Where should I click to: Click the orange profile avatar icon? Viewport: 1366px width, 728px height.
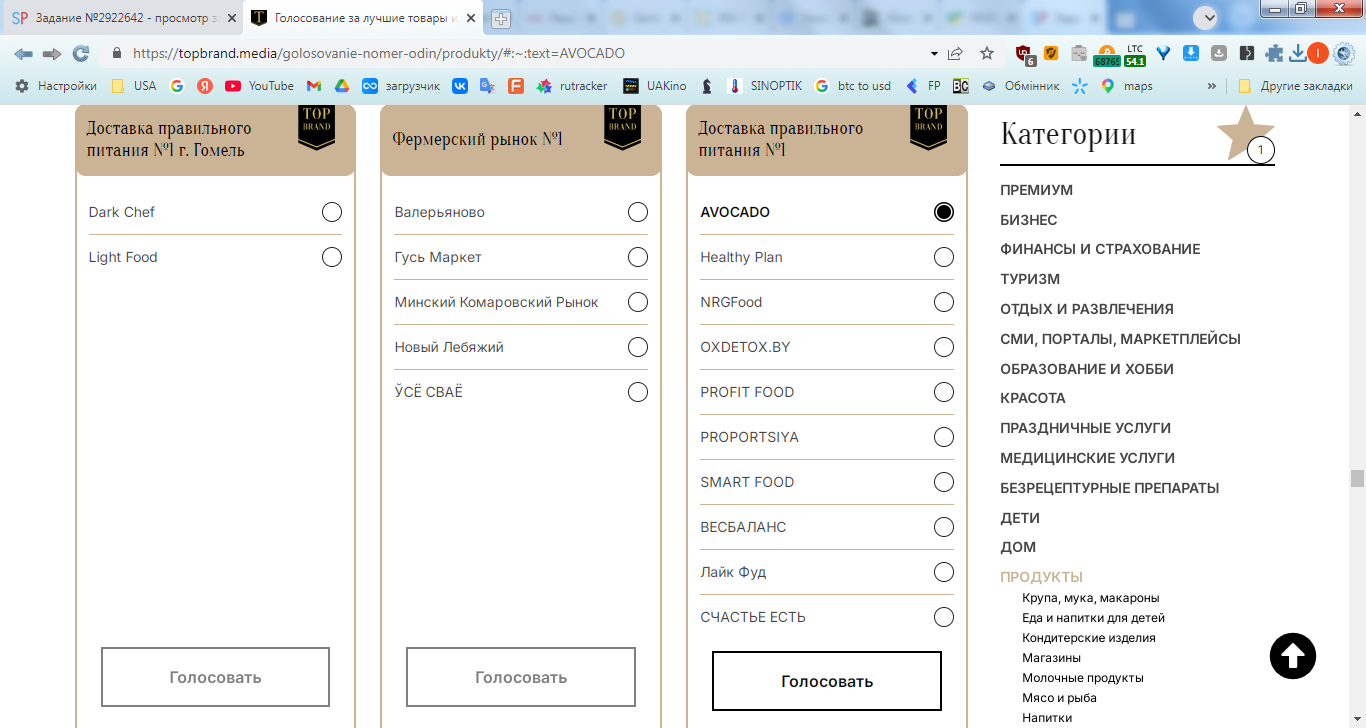[1318, 54]
